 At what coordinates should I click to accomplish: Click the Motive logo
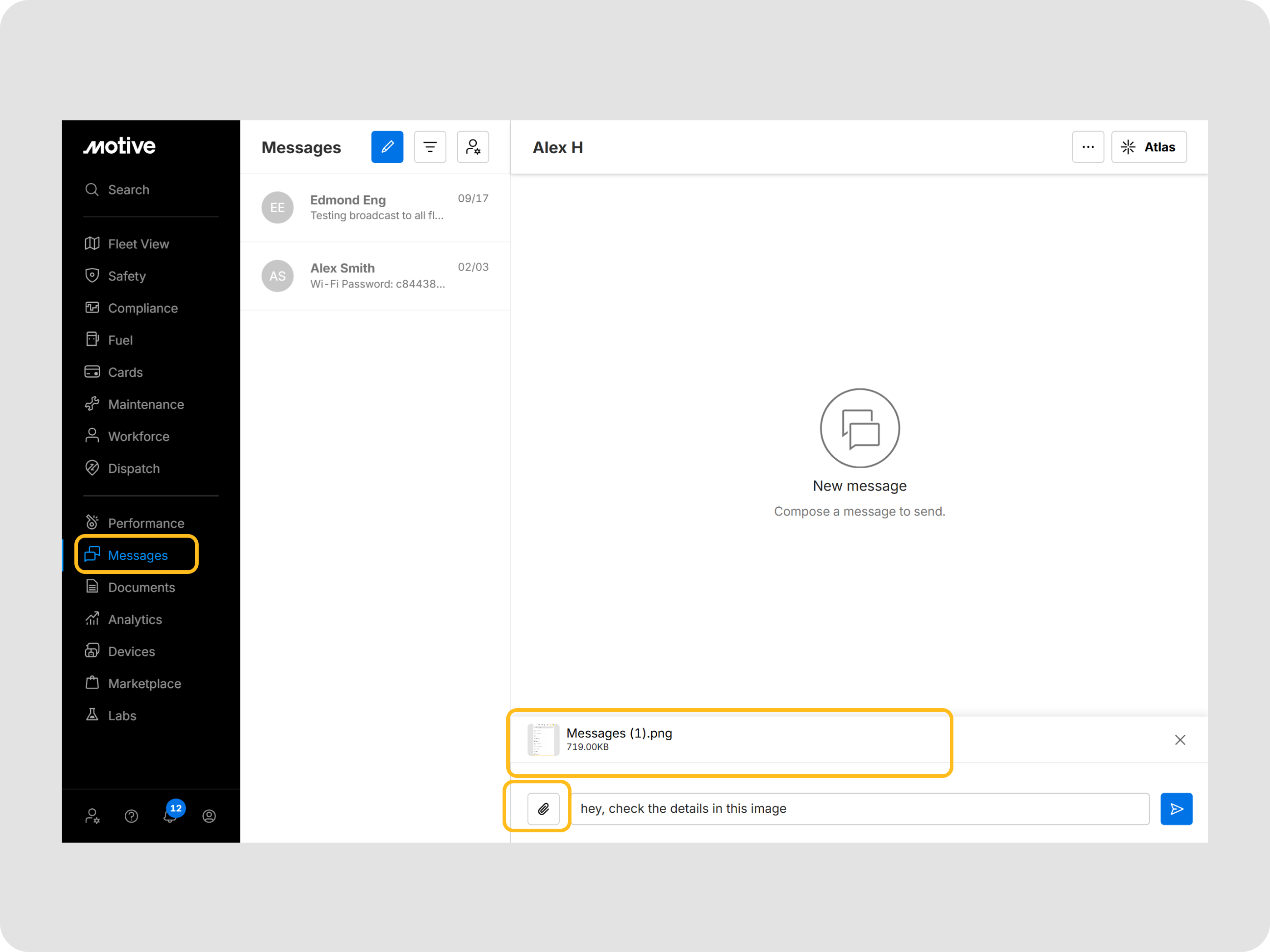tap(119, 146)
